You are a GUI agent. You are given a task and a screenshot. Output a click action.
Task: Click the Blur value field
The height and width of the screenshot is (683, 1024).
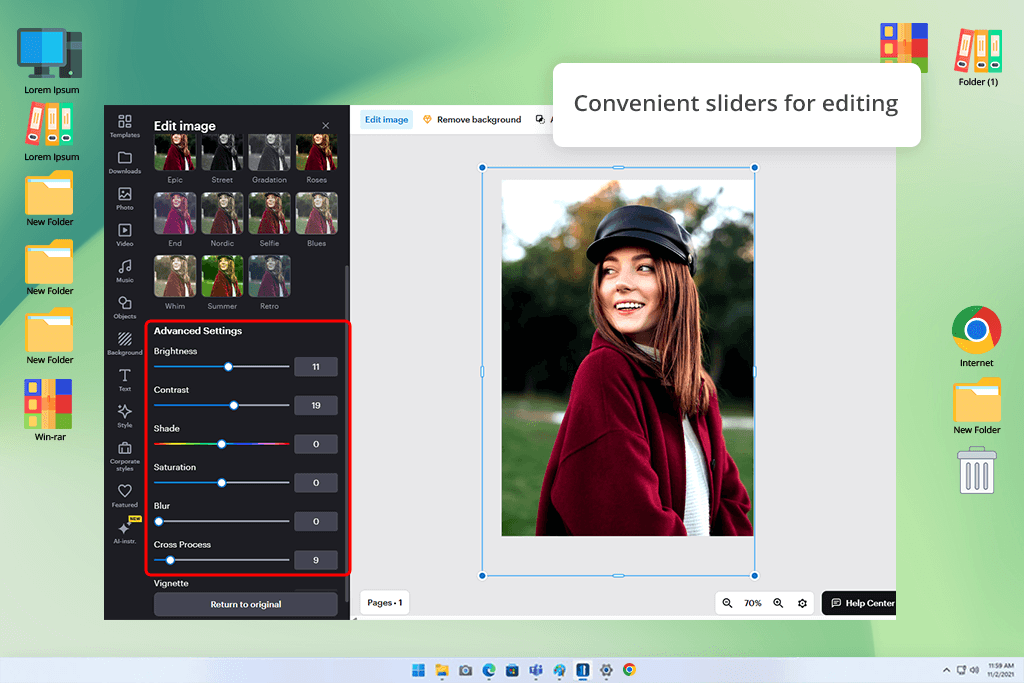[315, 521]
